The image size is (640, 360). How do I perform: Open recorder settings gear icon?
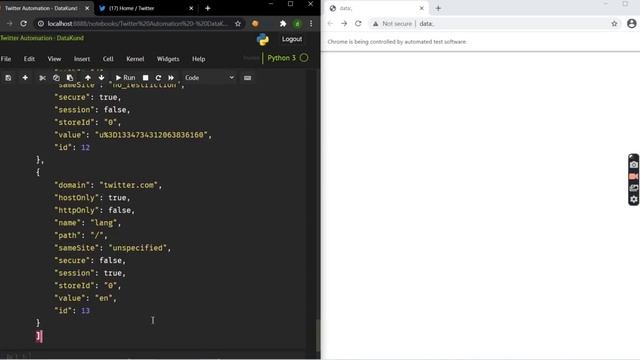[x=633, y=199]
